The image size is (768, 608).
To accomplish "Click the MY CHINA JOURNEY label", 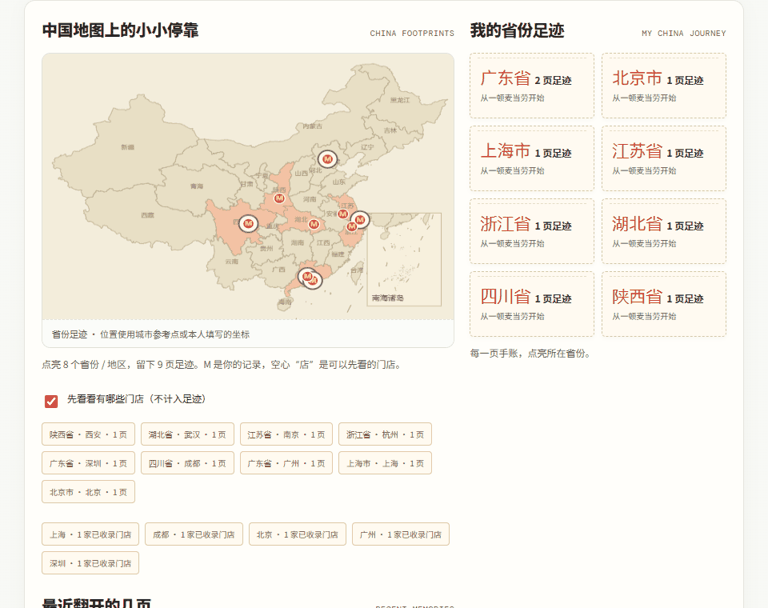I will pyautogui.click(x=684, y=33).
